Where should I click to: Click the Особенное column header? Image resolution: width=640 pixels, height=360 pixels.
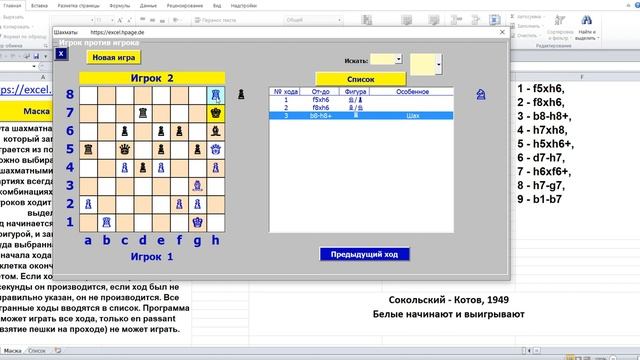click(412, 92)
